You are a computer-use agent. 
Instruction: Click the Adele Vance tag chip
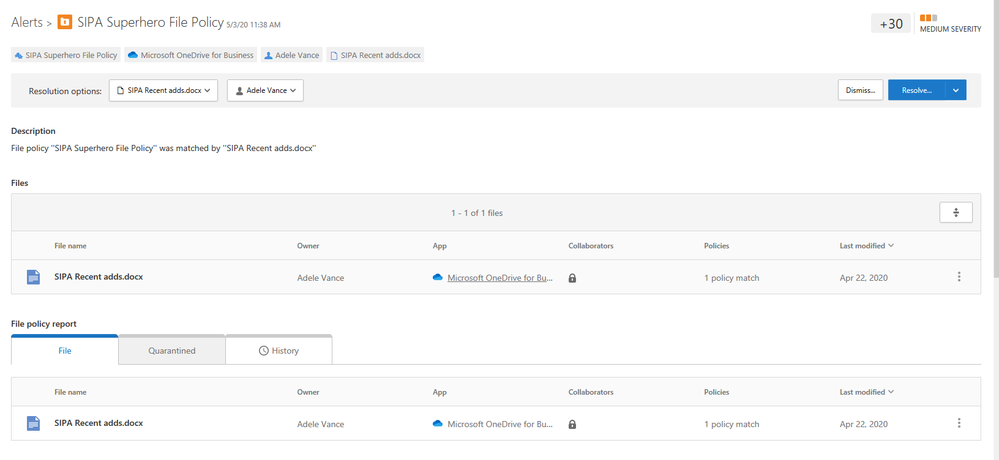[x=292, y=55]
